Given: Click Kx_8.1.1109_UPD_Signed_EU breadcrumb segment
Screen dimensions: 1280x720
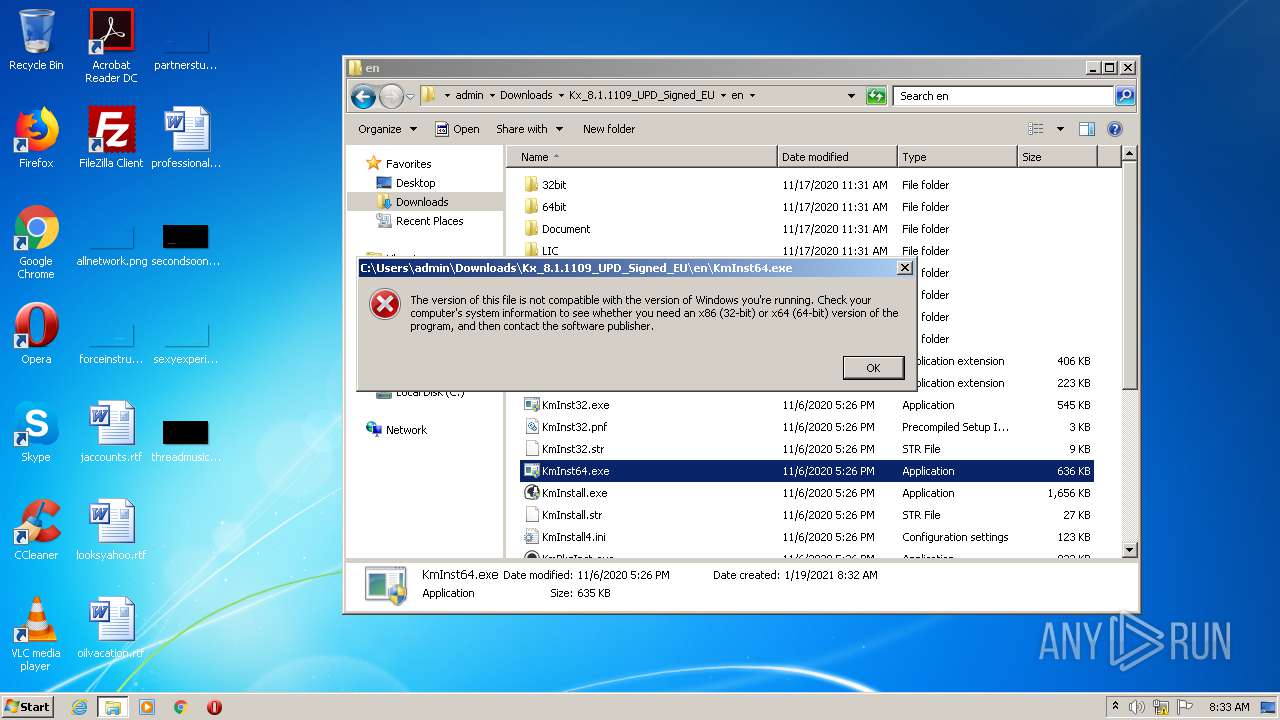Looking at the screenshot, I should pos(641,96).
